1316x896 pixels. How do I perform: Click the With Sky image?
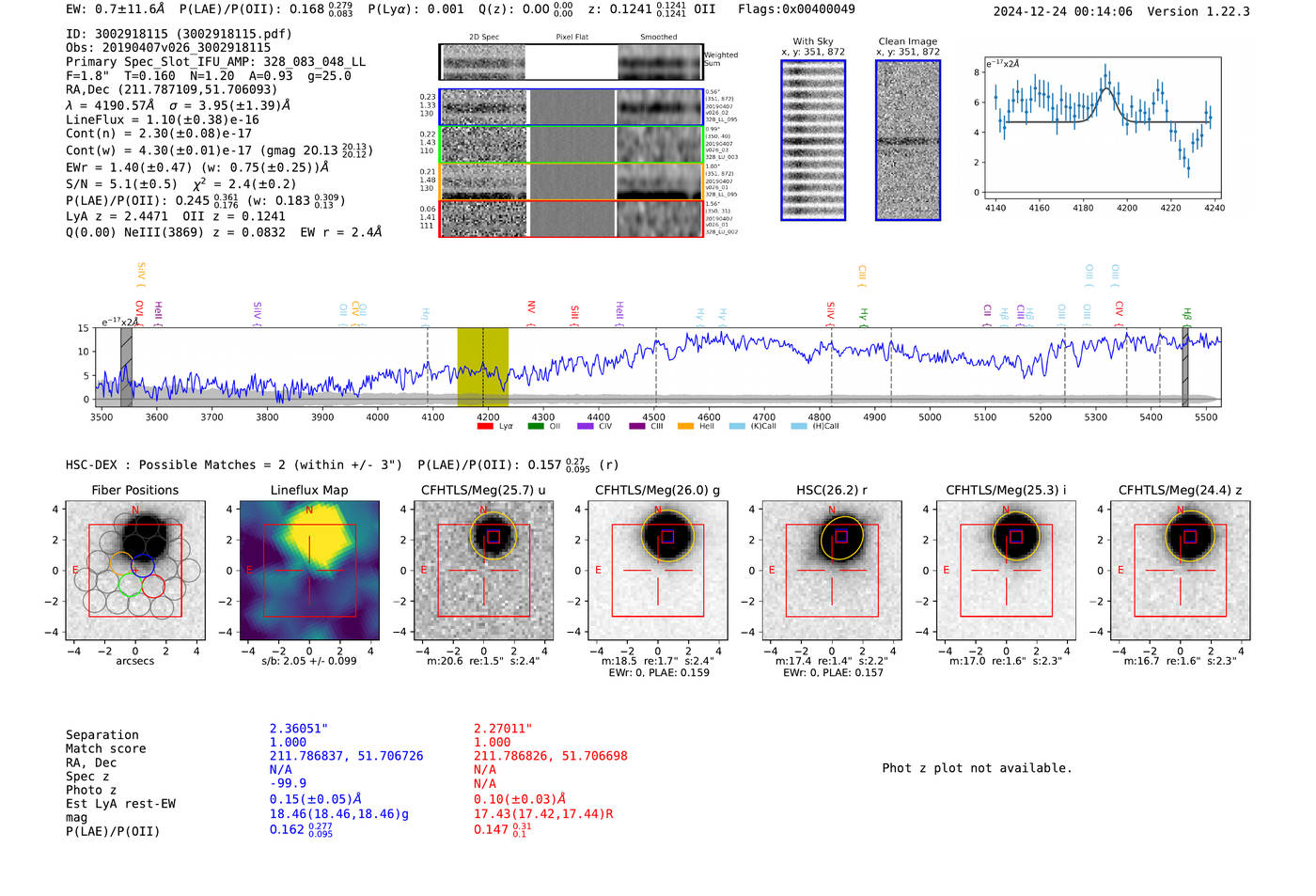[813, 140]
